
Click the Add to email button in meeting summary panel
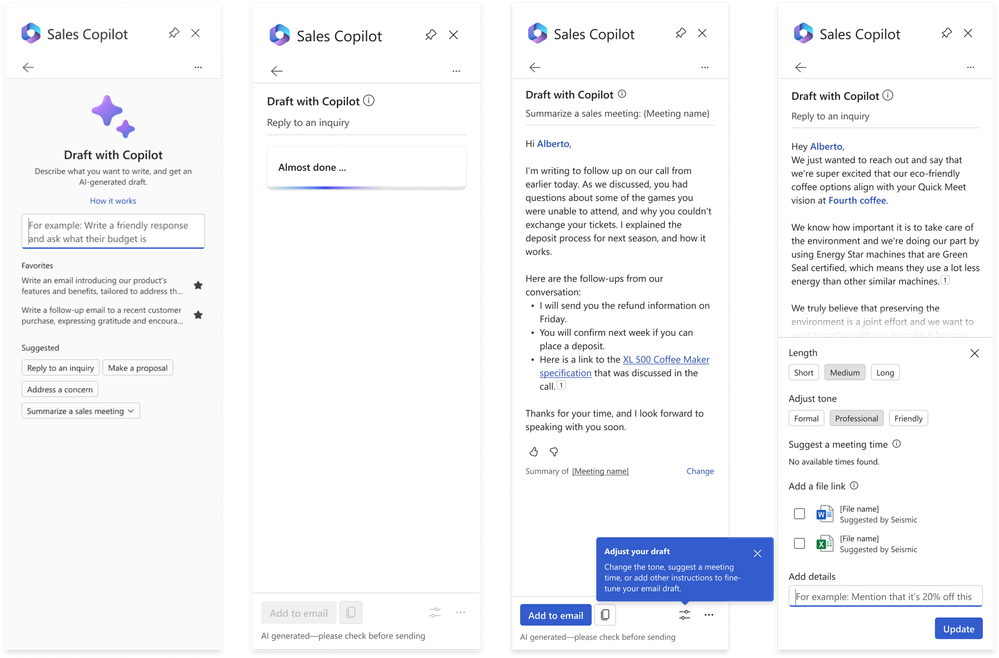(556, 615)
